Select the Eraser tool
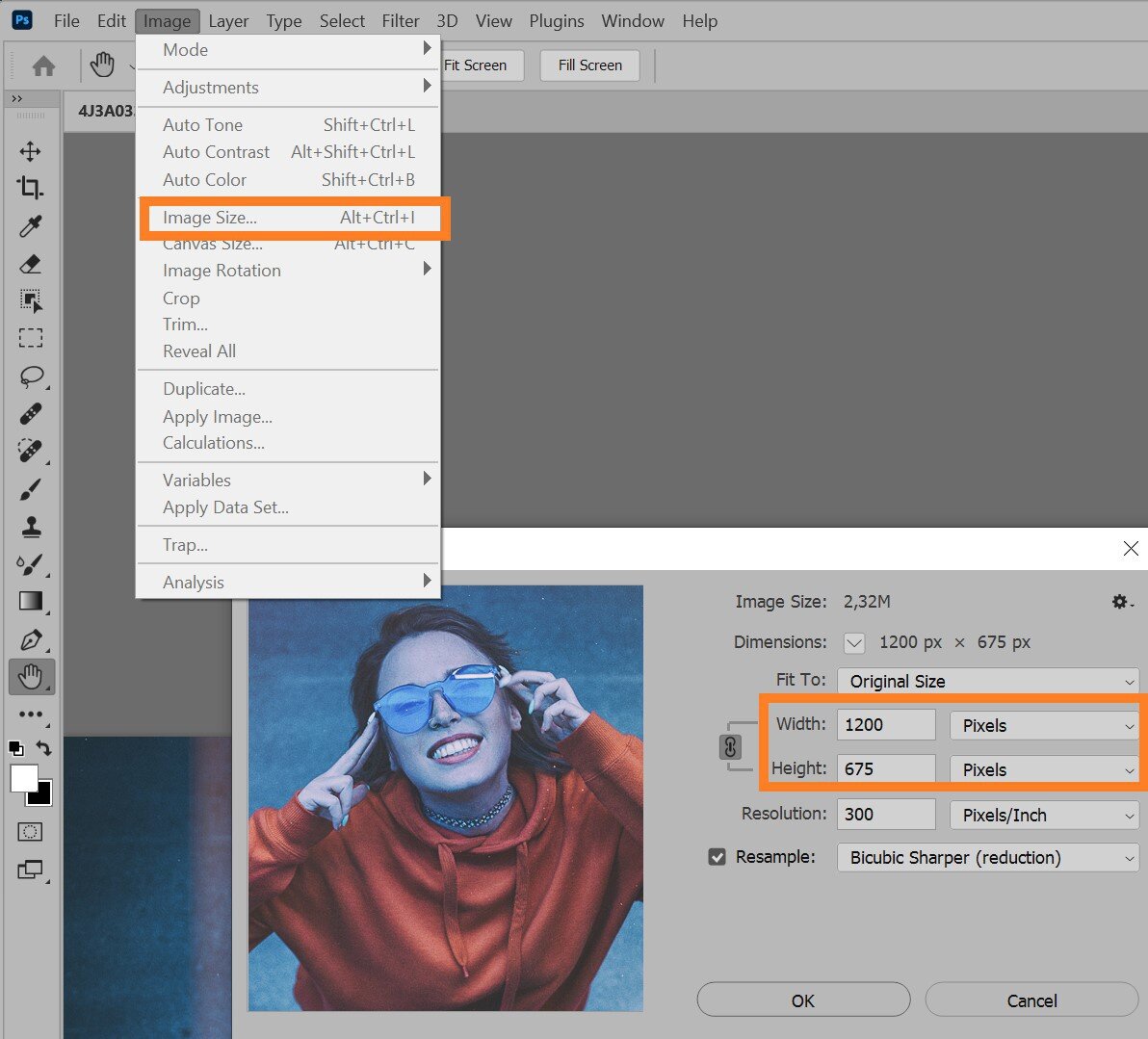This screenshot has height=1039, width=1148. [x=30, y=264]
